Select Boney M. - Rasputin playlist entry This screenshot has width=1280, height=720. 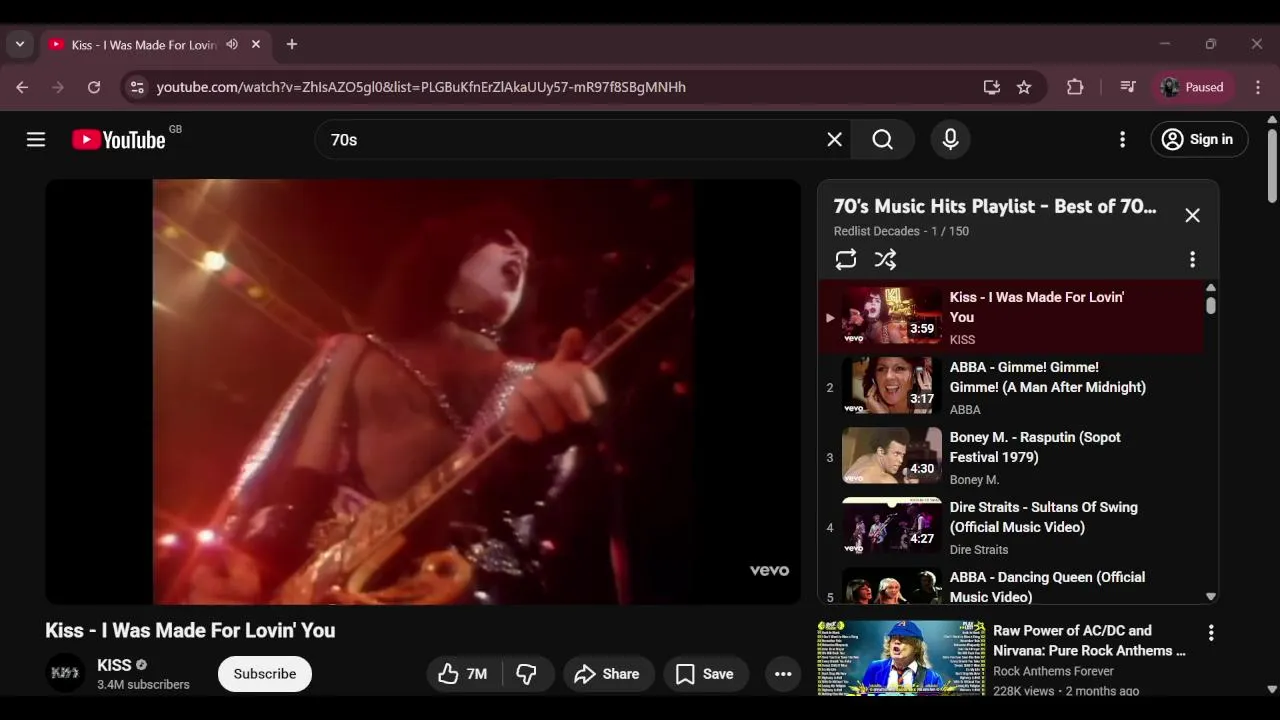1011,457
